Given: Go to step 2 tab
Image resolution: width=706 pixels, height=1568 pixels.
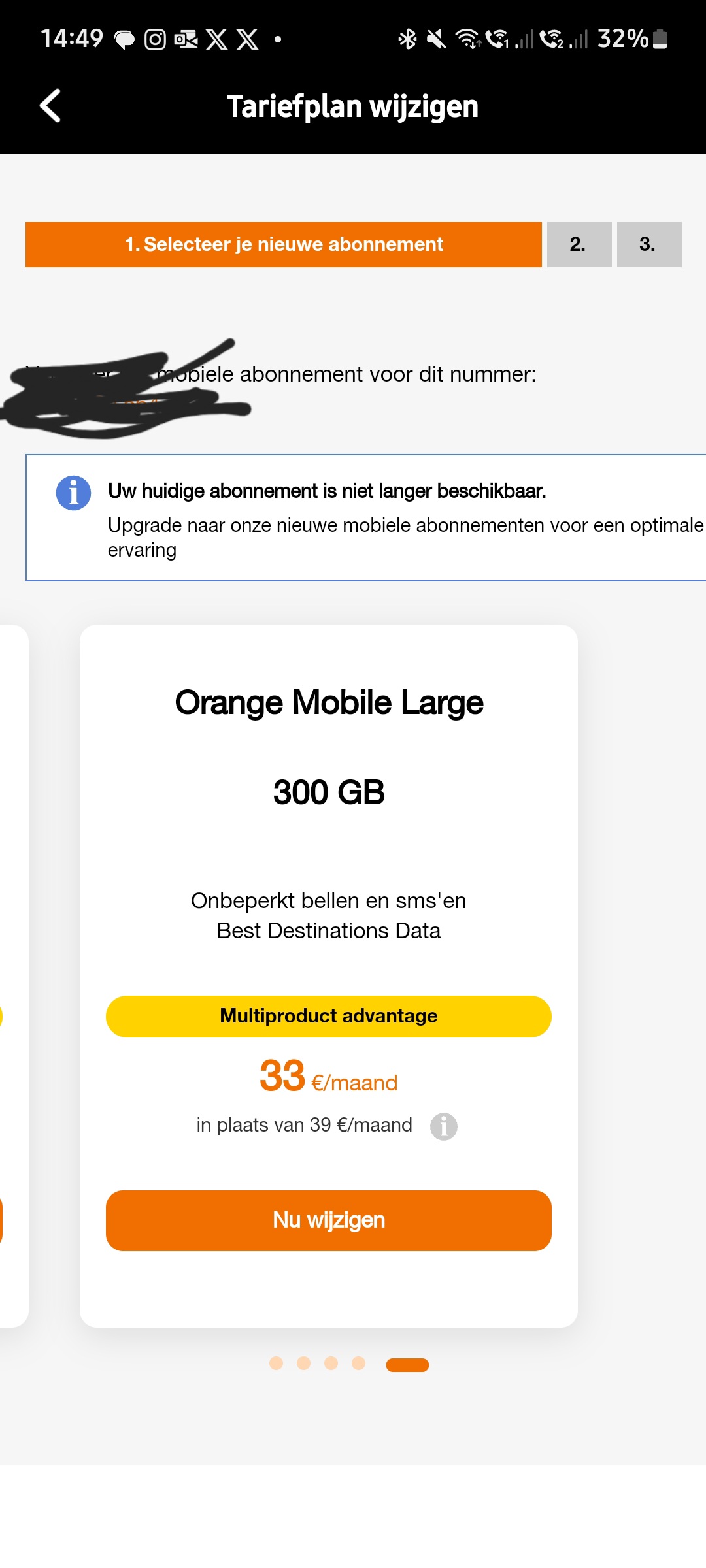Looking at the screenshot, I should (x=579, y=244).
